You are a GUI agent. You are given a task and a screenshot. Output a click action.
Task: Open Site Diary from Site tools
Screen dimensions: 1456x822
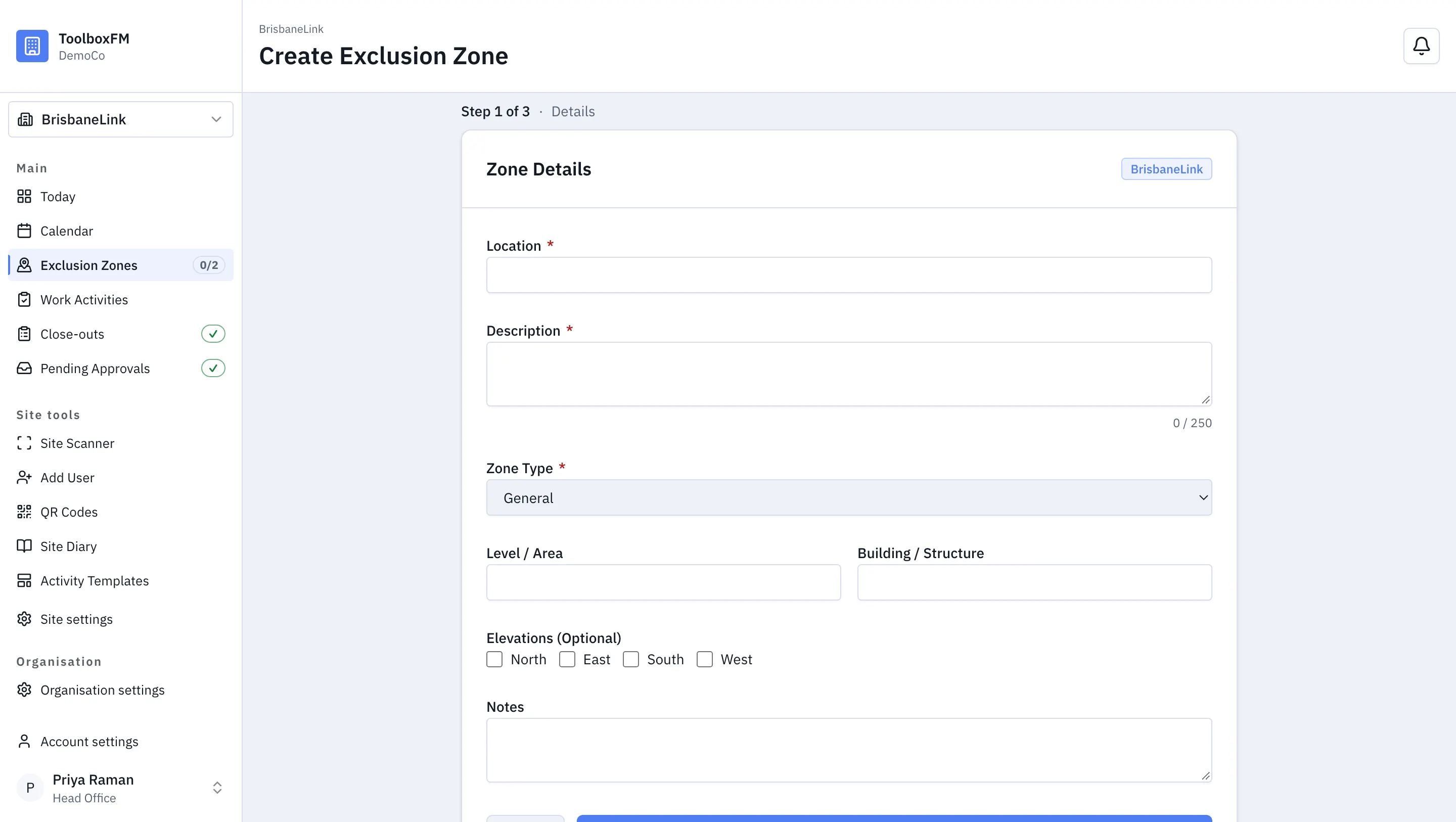[x=121, y=546]
